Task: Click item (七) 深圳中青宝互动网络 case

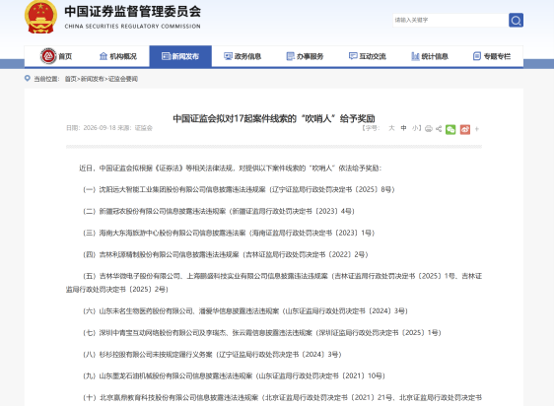Action: click(x=262, y=333)
